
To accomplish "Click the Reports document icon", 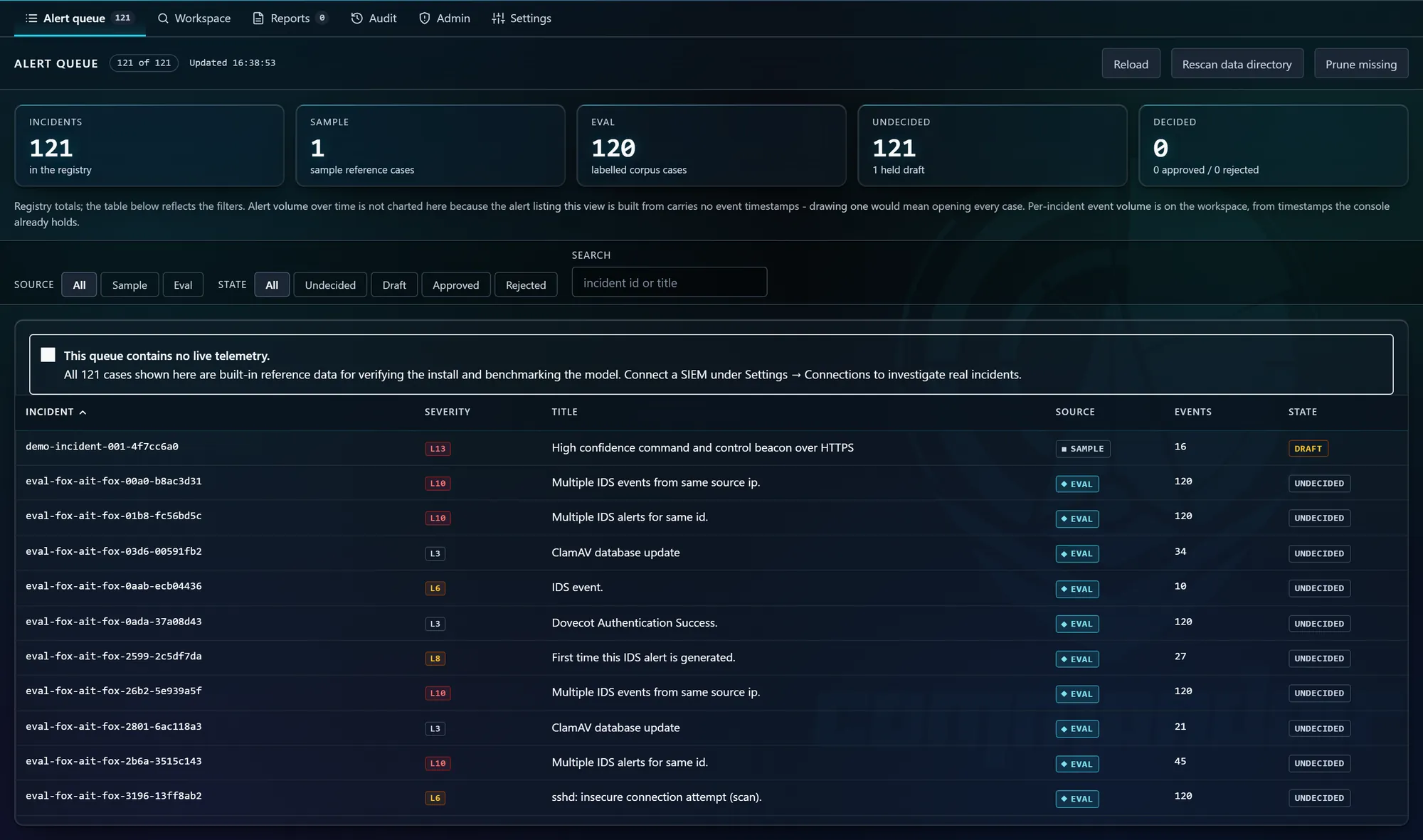I will click(258, 18).
